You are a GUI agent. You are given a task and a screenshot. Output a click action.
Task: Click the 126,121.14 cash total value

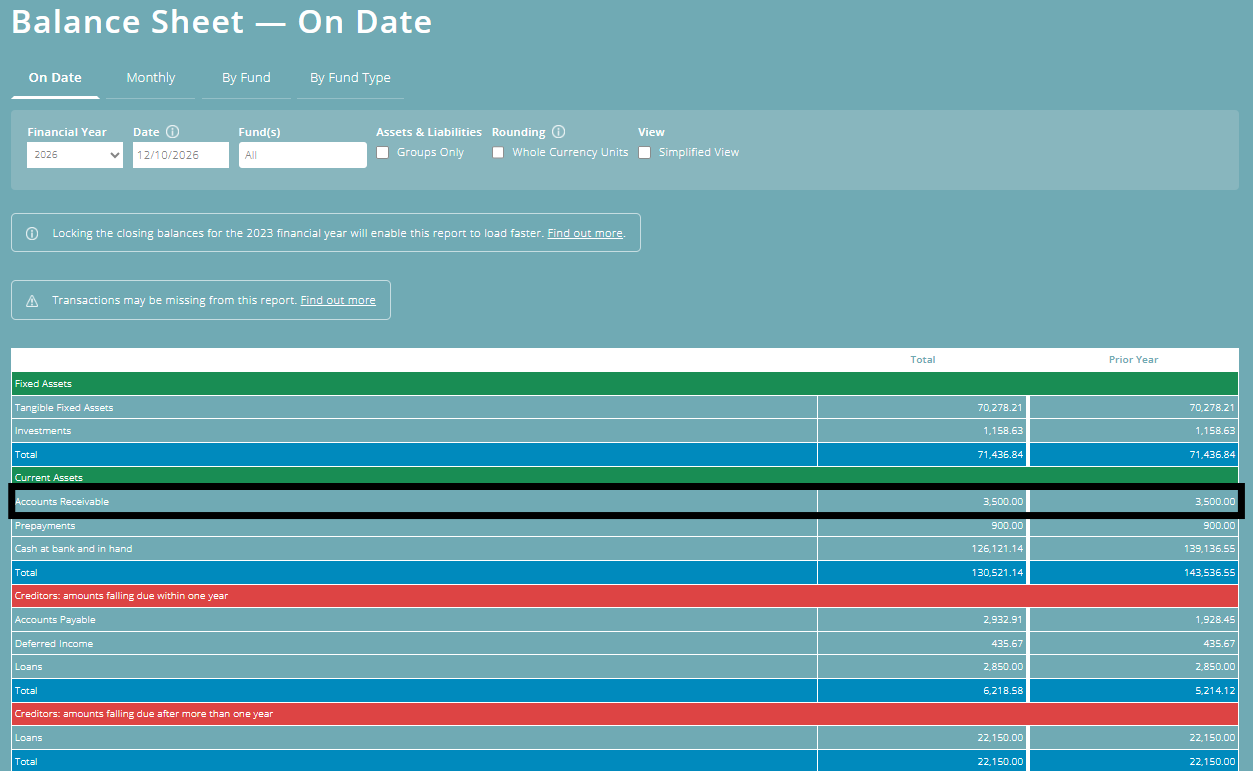point(996,549)
